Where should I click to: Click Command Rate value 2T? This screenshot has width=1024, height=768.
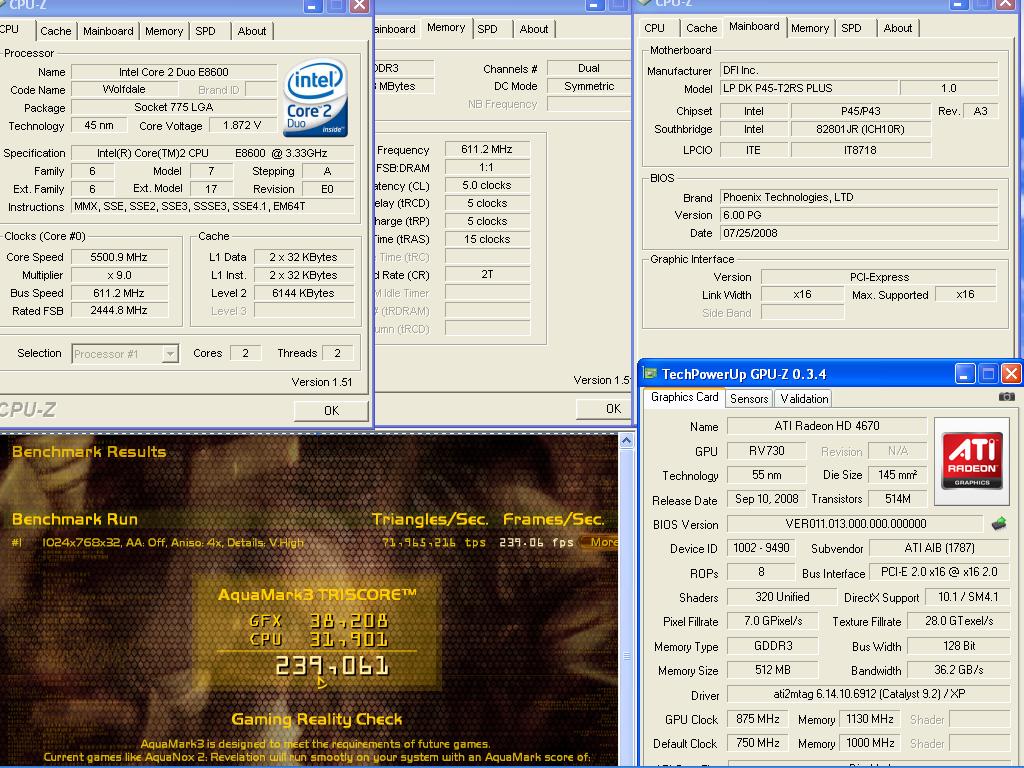pos(487,274)
